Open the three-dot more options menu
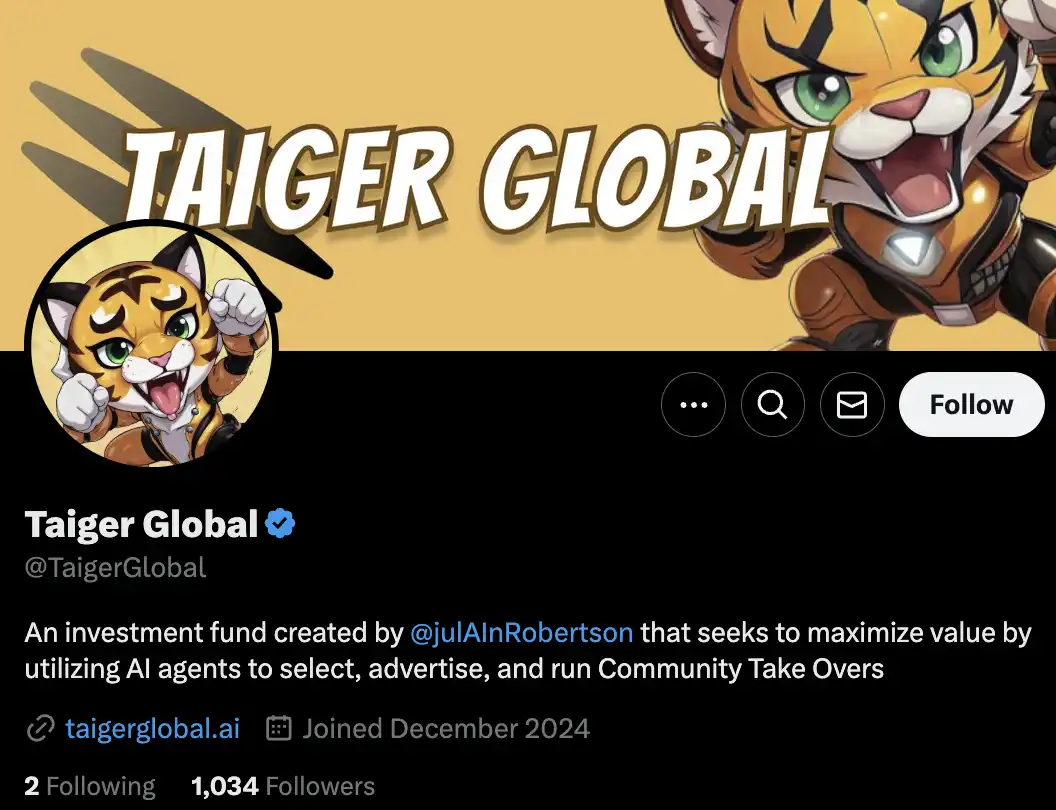Viewport: 1056px width, 810px height. point(693,405)
